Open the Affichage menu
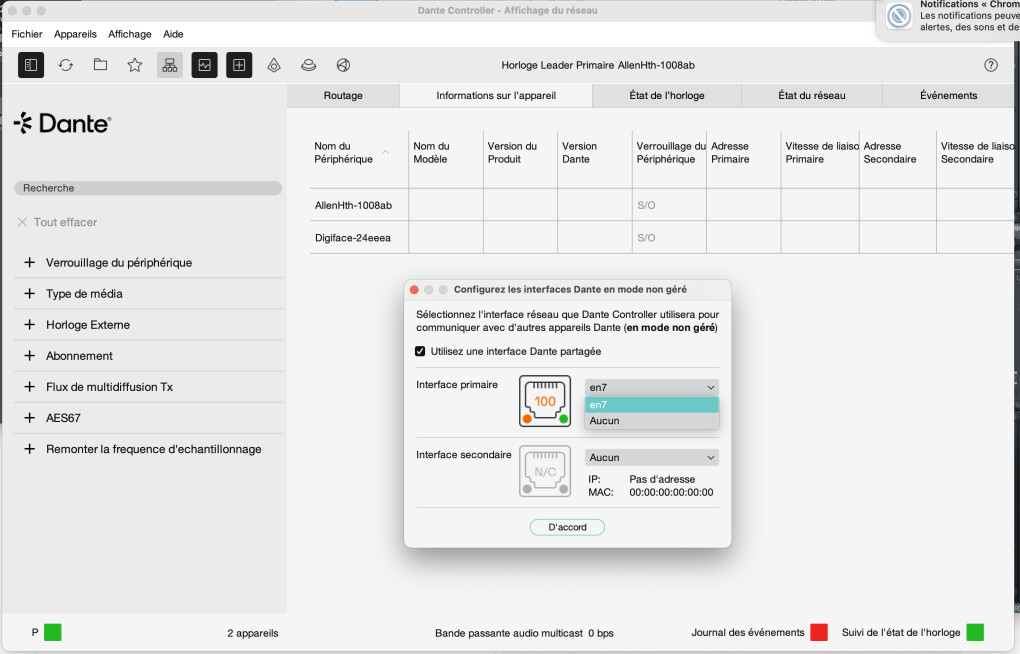Image resolution: width=1020 pixels, height=654 pixels. click(129, 34)
